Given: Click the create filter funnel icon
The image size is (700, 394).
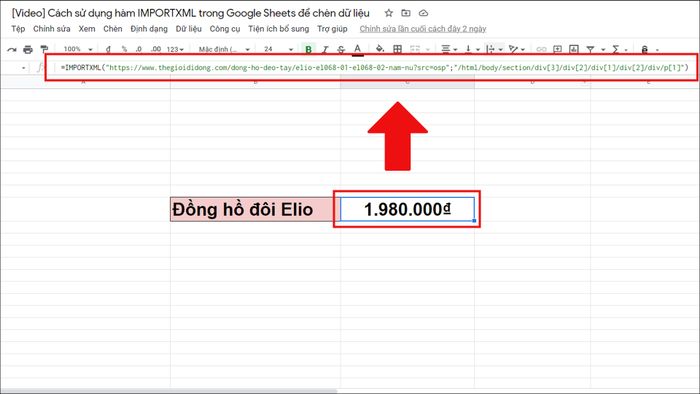Looking at the screenshot, I should tap(590, 49).
